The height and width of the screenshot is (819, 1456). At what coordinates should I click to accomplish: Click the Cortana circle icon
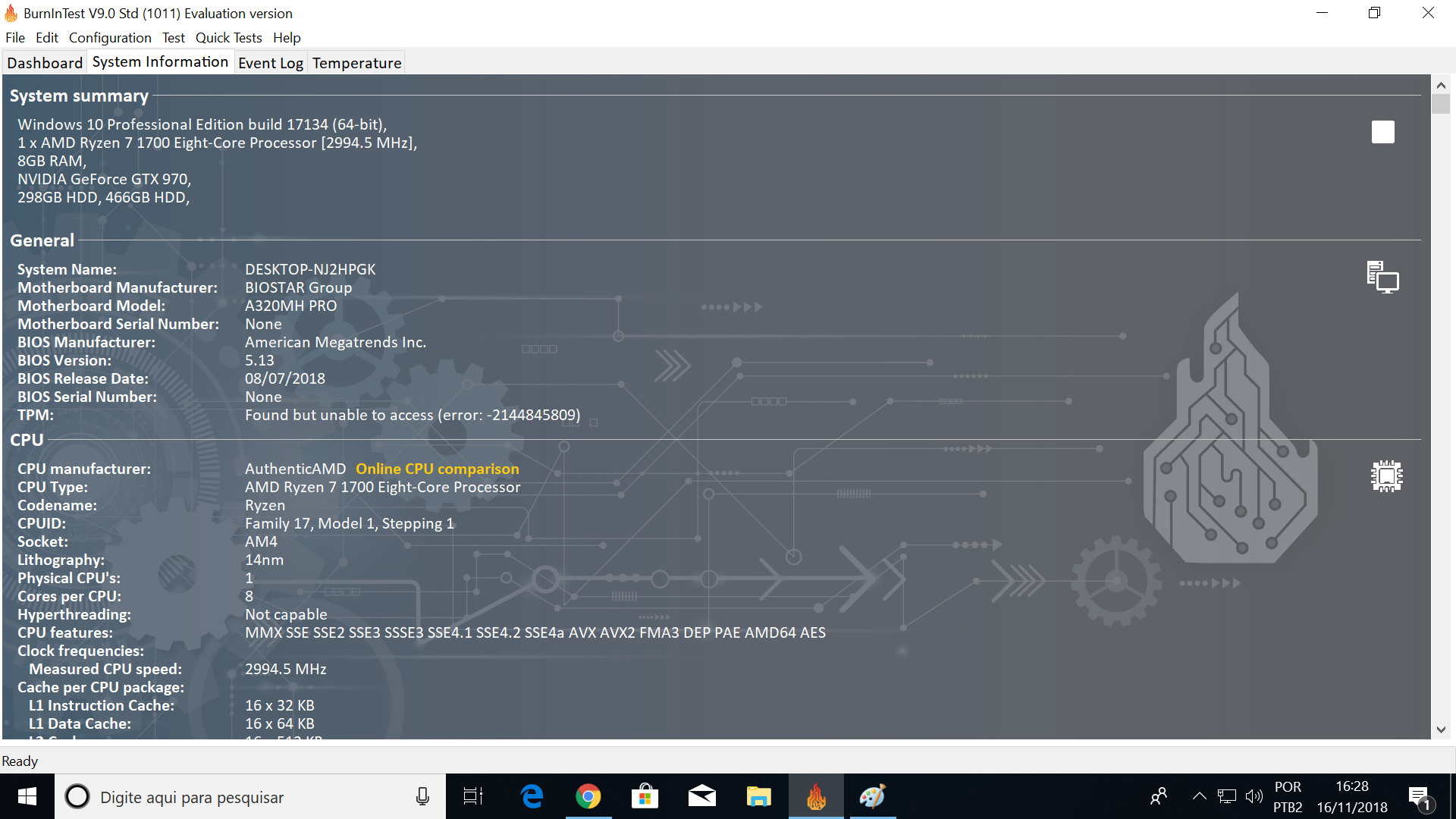(77, 796)
